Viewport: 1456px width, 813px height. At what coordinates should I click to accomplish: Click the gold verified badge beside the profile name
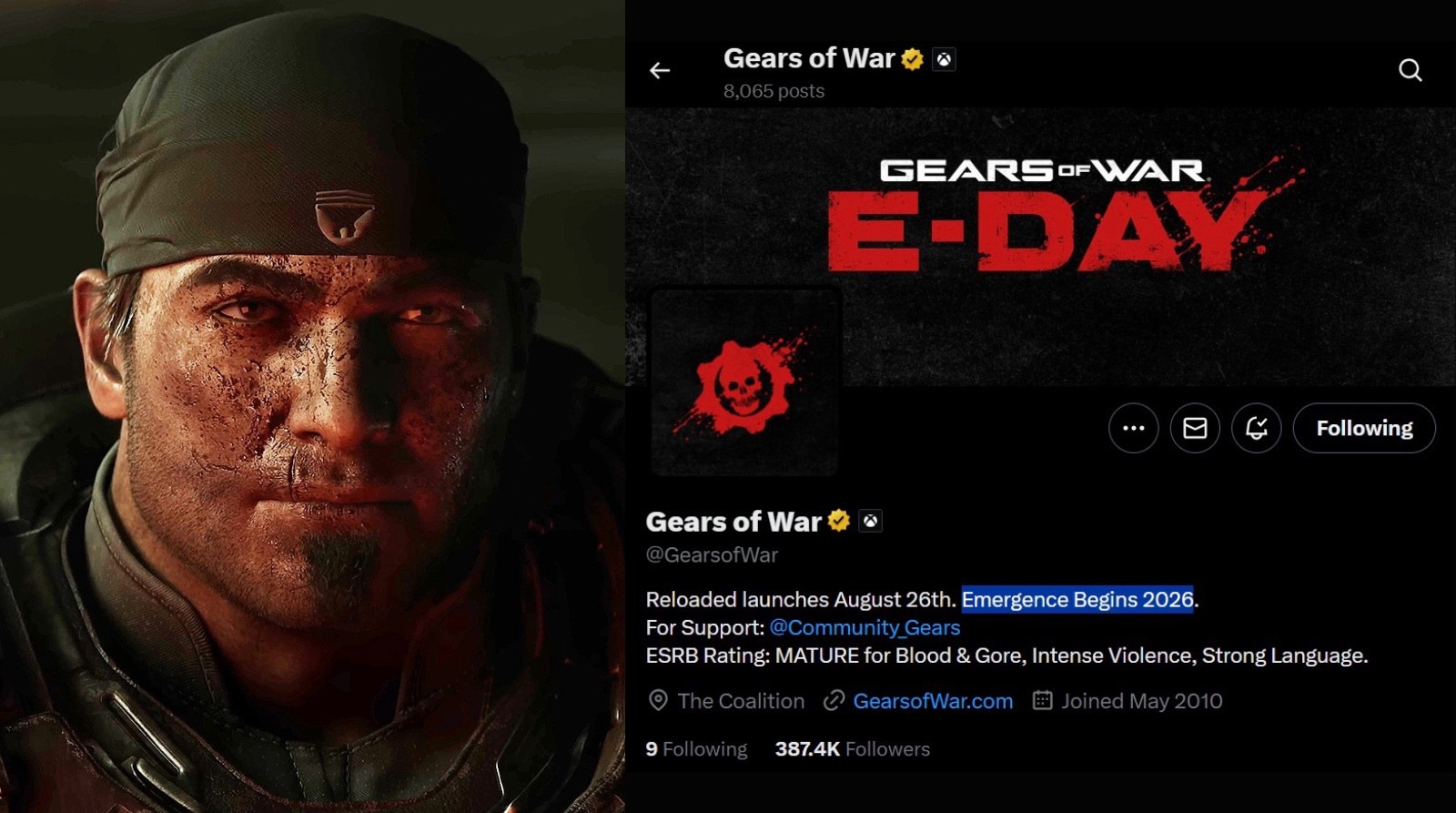(838, 521)
